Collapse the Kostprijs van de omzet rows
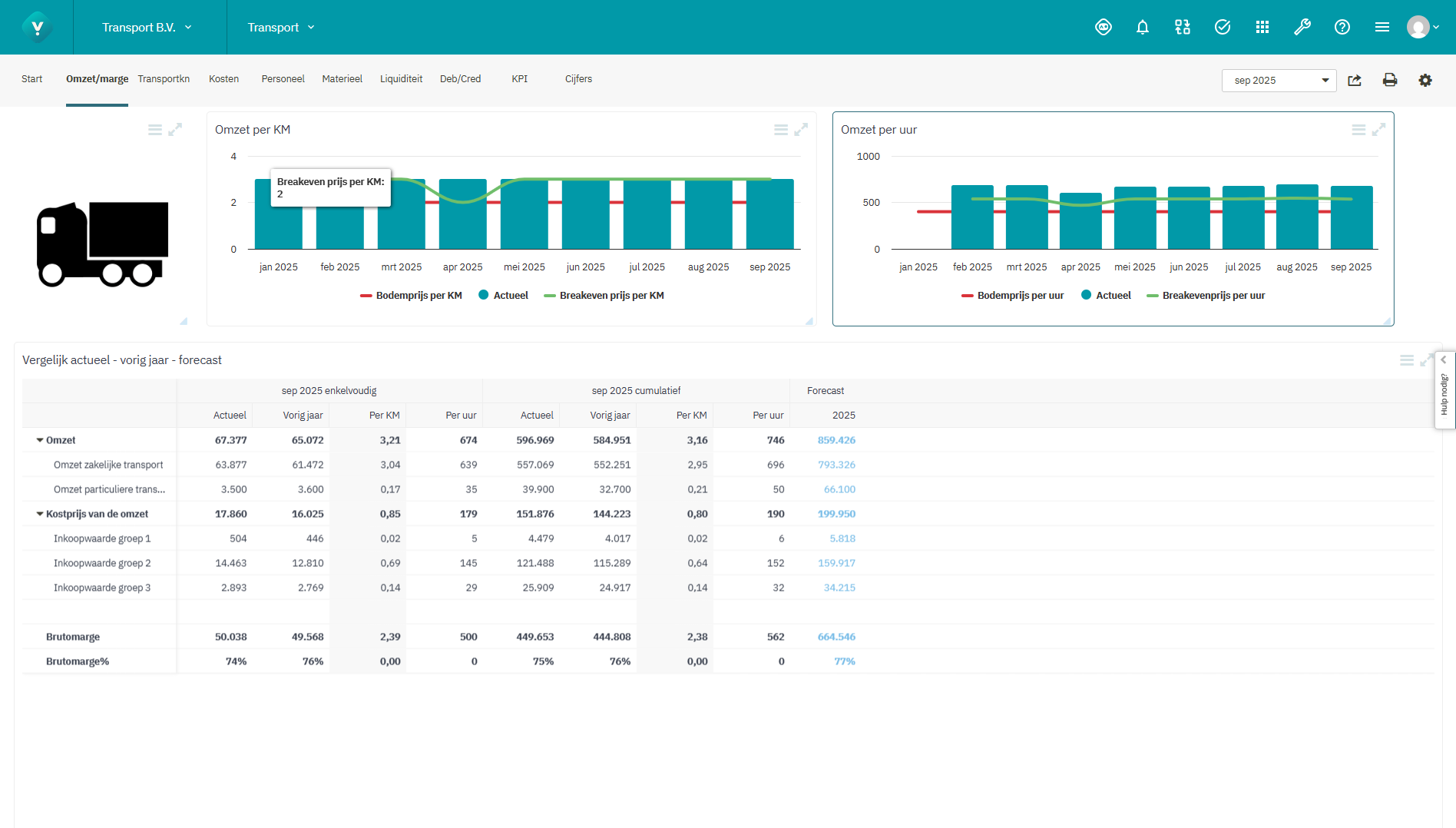This screenshot has height=828, width=1456. point(40,513)
